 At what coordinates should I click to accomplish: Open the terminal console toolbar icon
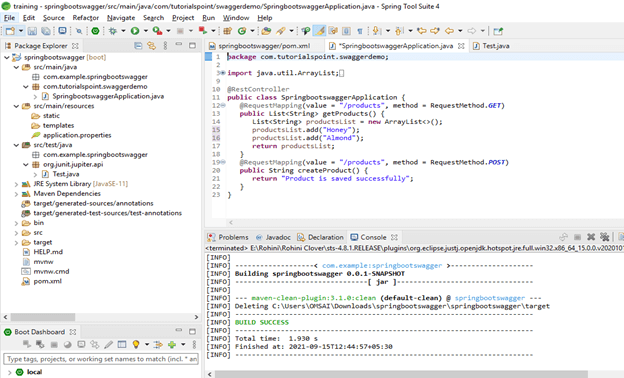(62, 31)
